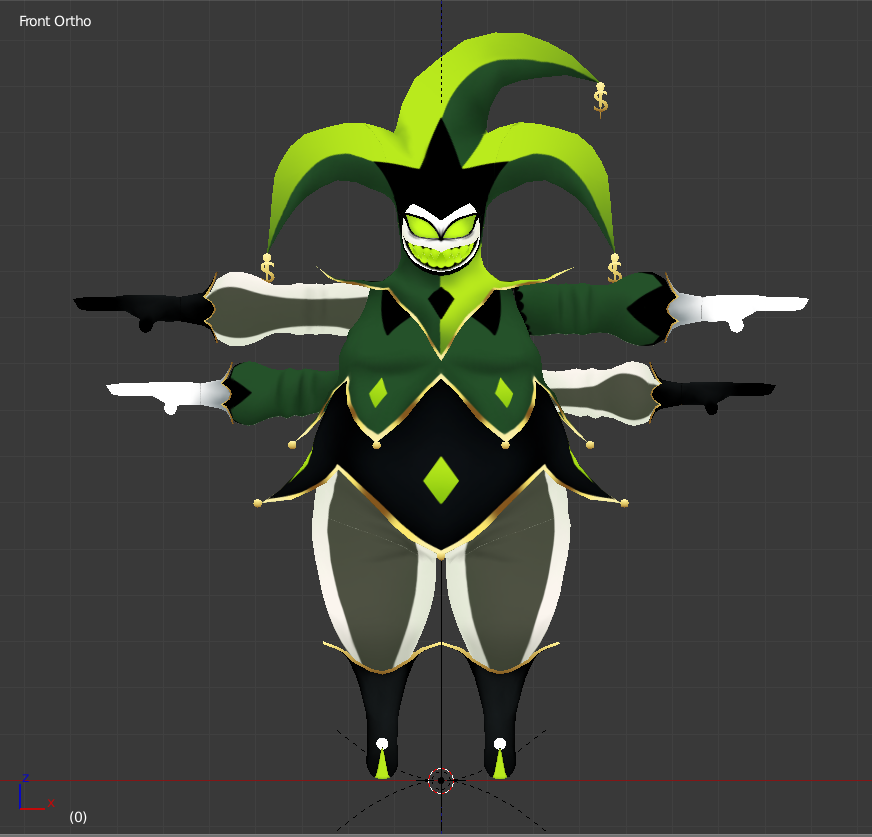
Task: Click the white pom-pom on the right boot
Action: point(500,744)
